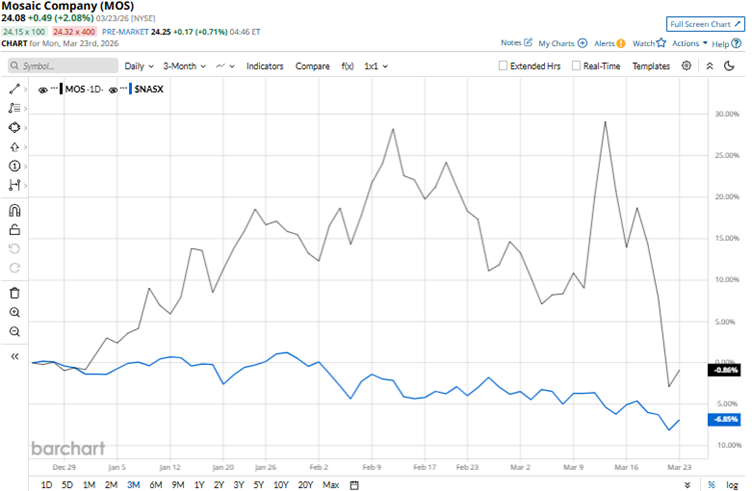Screen dimensions: 752x491
Task: Add to My Charts
Action: [x=563, y=43]
